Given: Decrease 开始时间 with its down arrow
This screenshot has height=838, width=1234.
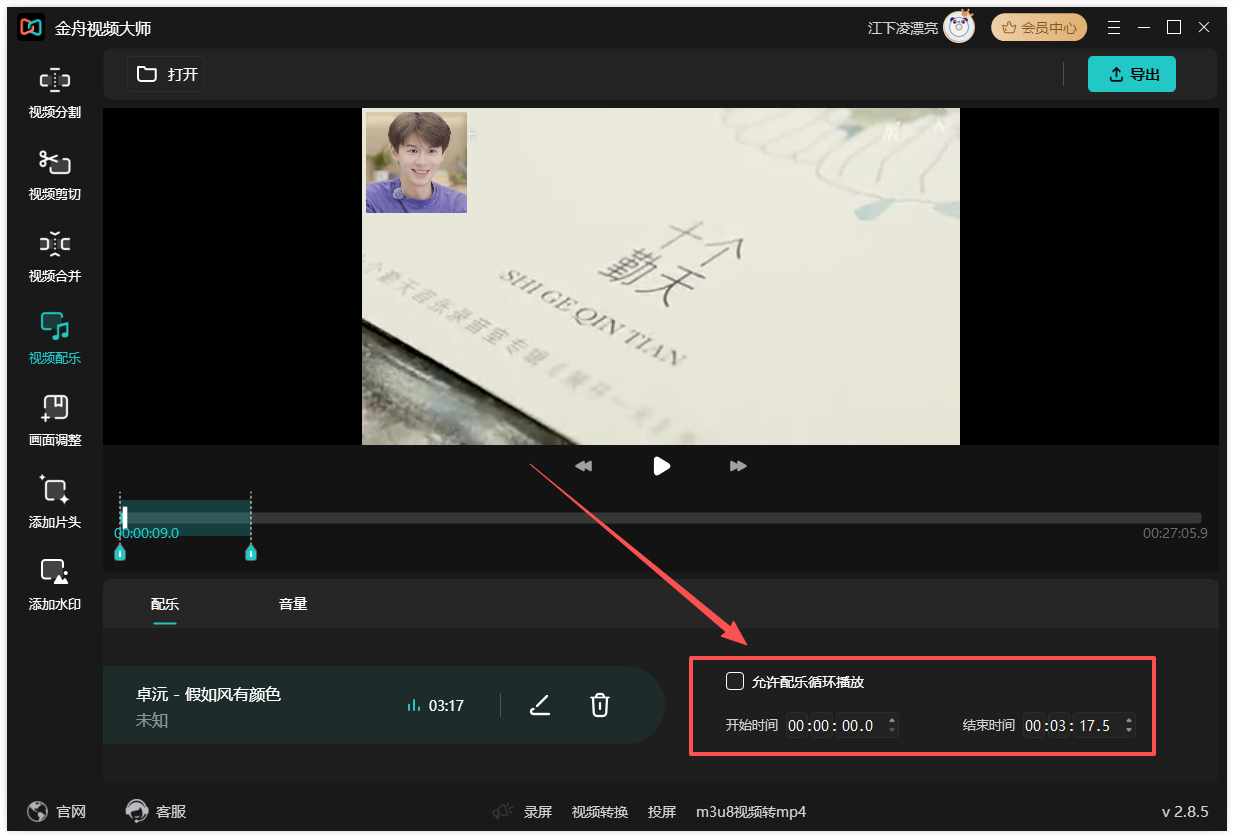Looking at the screenshot, I should 892,732.
